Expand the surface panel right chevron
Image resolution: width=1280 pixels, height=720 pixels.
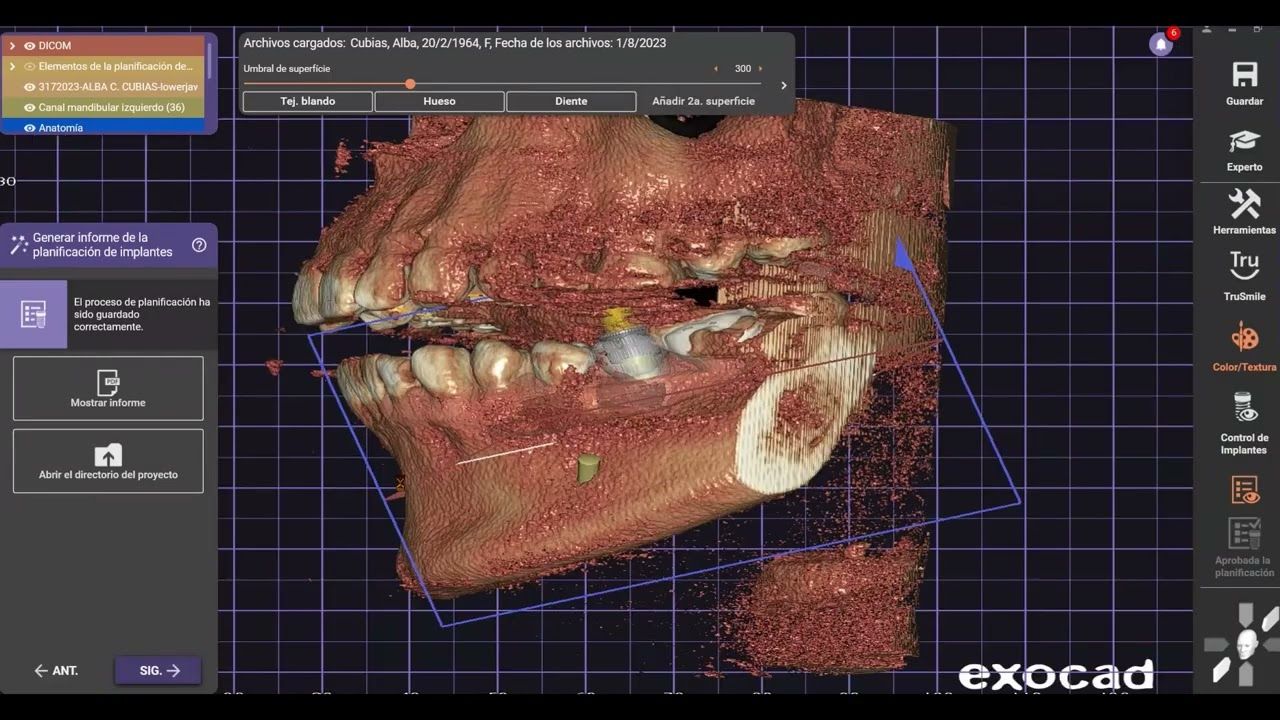783,86
